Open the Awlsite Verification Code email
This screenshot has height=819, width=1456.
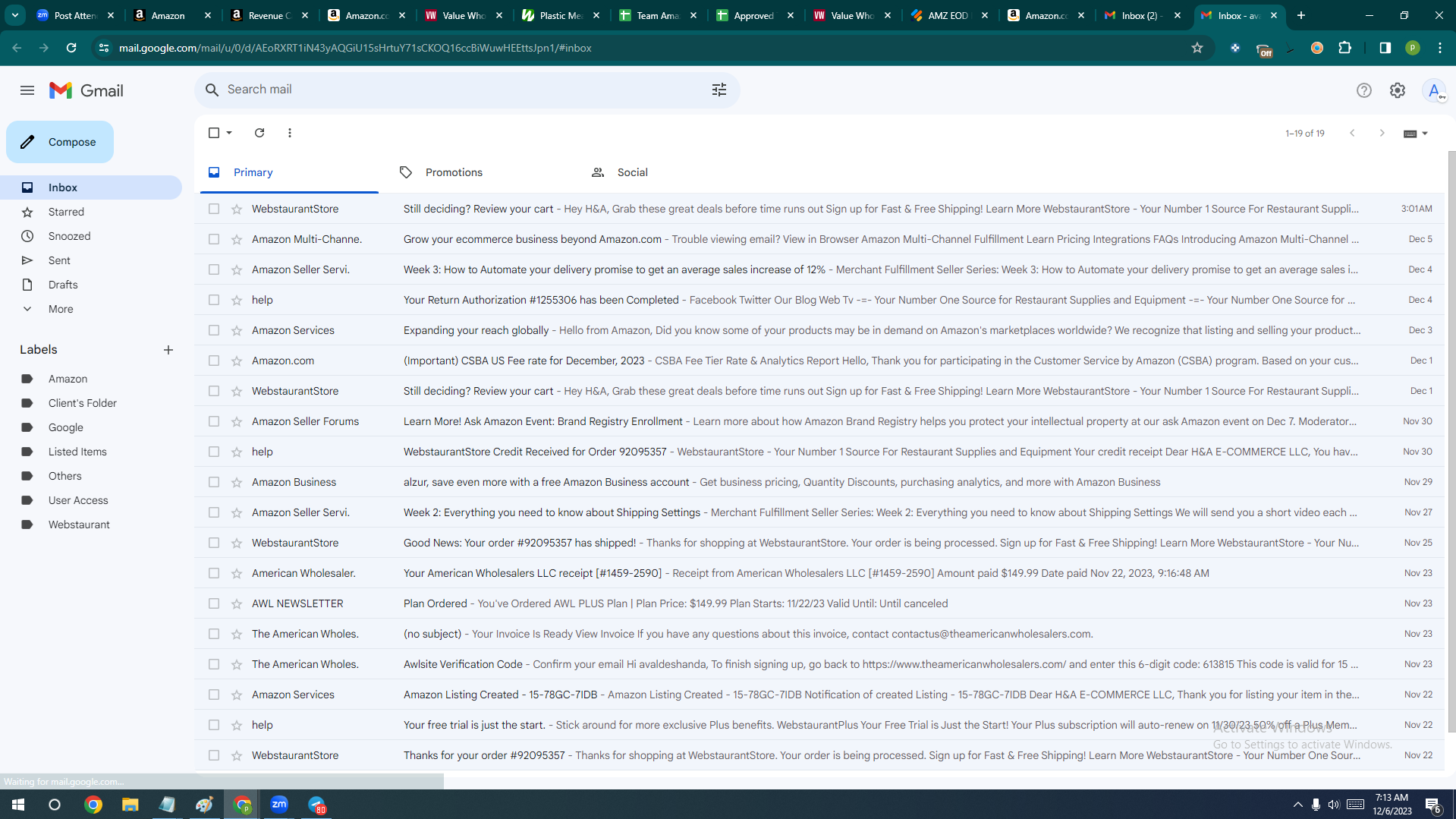(819, 664)
